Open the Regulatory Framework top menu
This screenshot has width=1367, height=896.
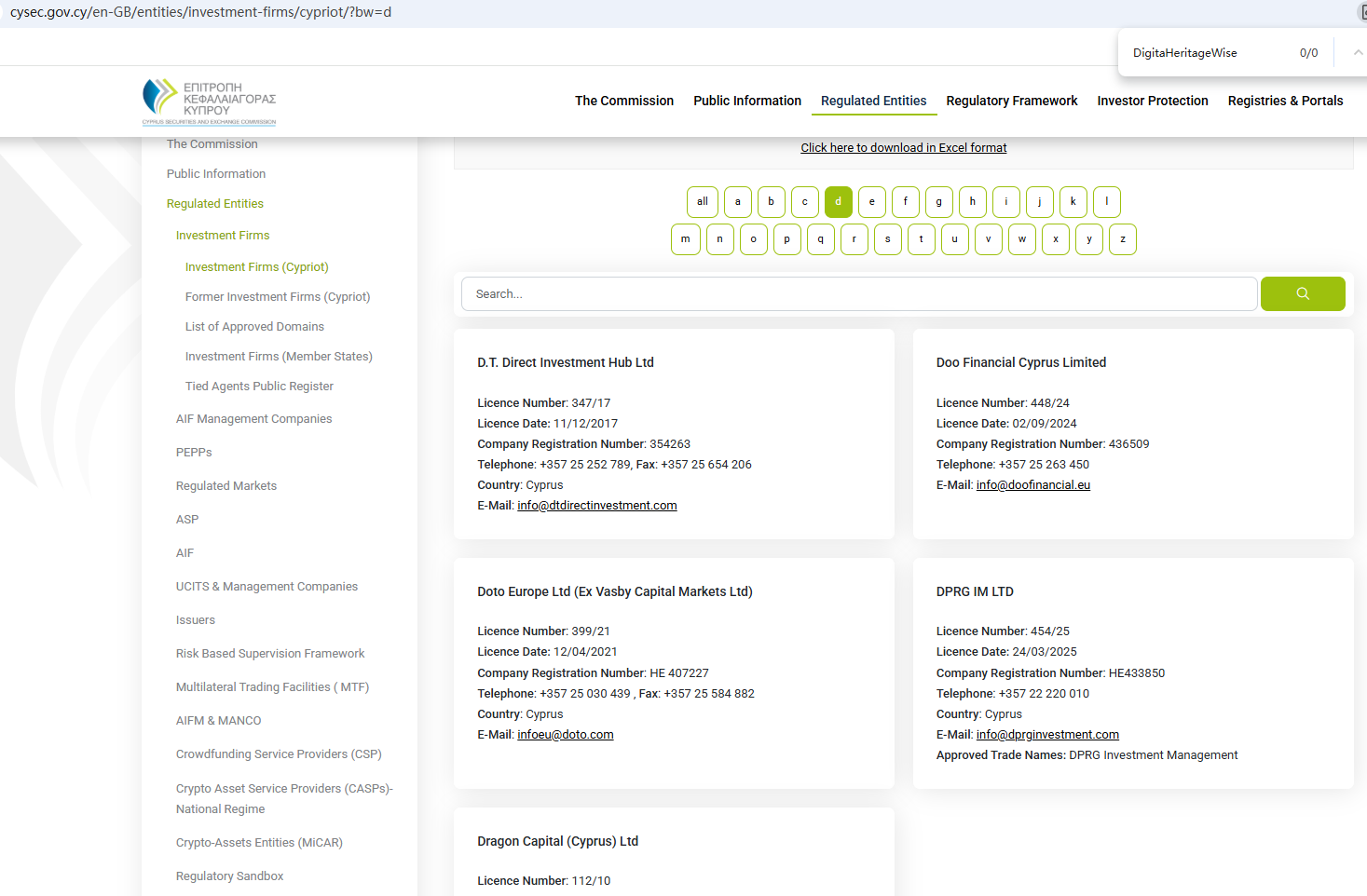pos(1011,101)
